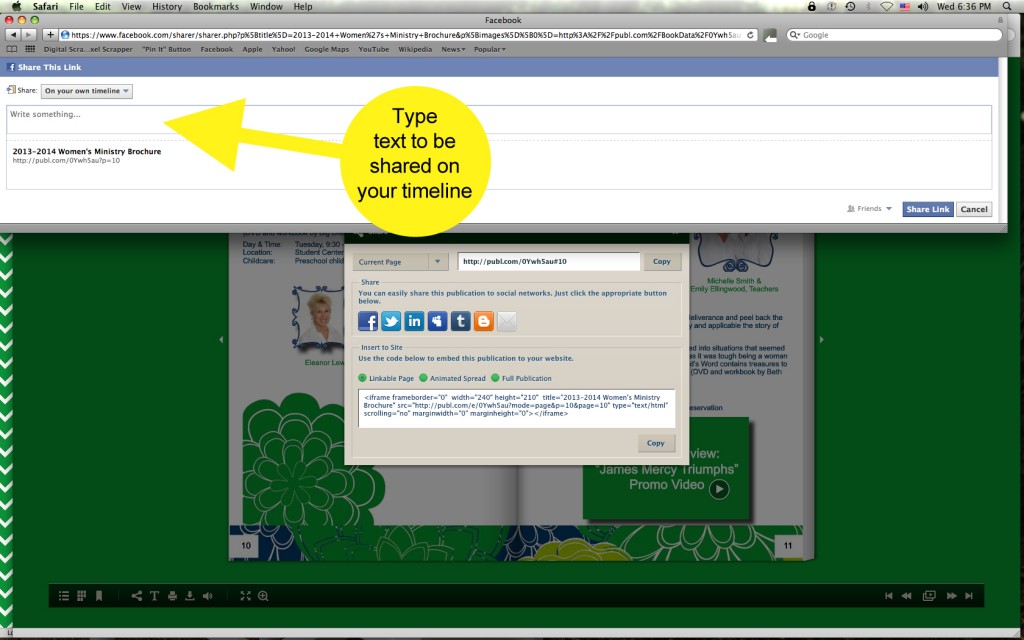
Task: Go to the next page in viewer toolbar
Action: (x=952, y=596)
